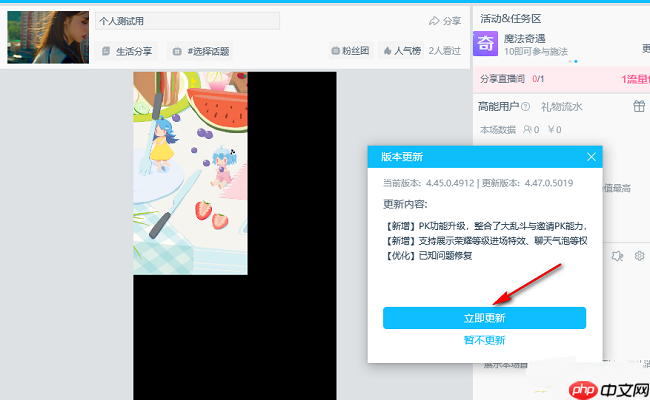This screenshot has width=650, height=400.
Task: Click the 【新增】PK功能升级 update note line
Action: click(x=485, y=226)
